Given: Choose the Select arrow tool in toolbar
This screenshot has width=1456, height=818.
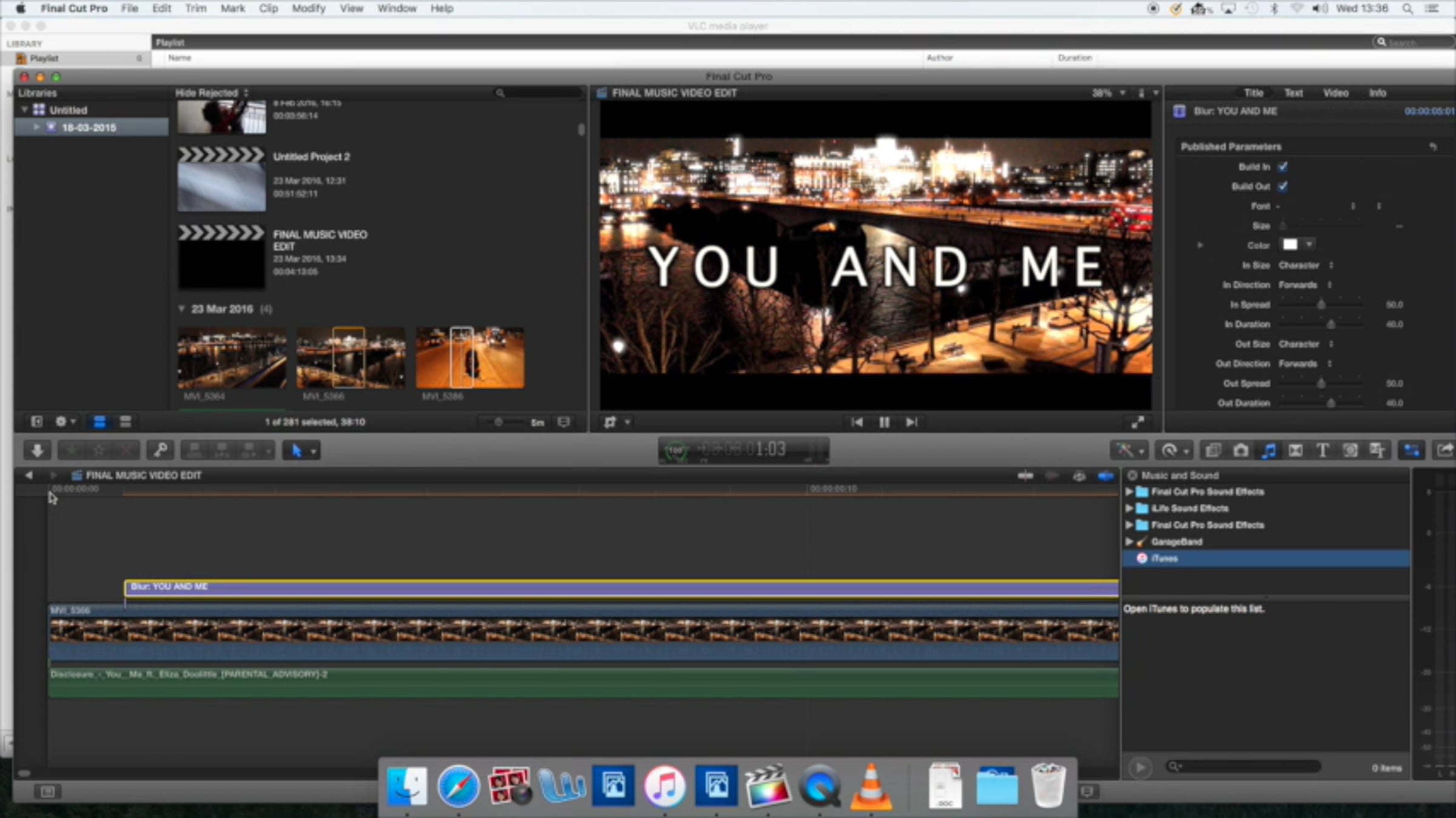Looking at the screenshot, I should 296,451.
